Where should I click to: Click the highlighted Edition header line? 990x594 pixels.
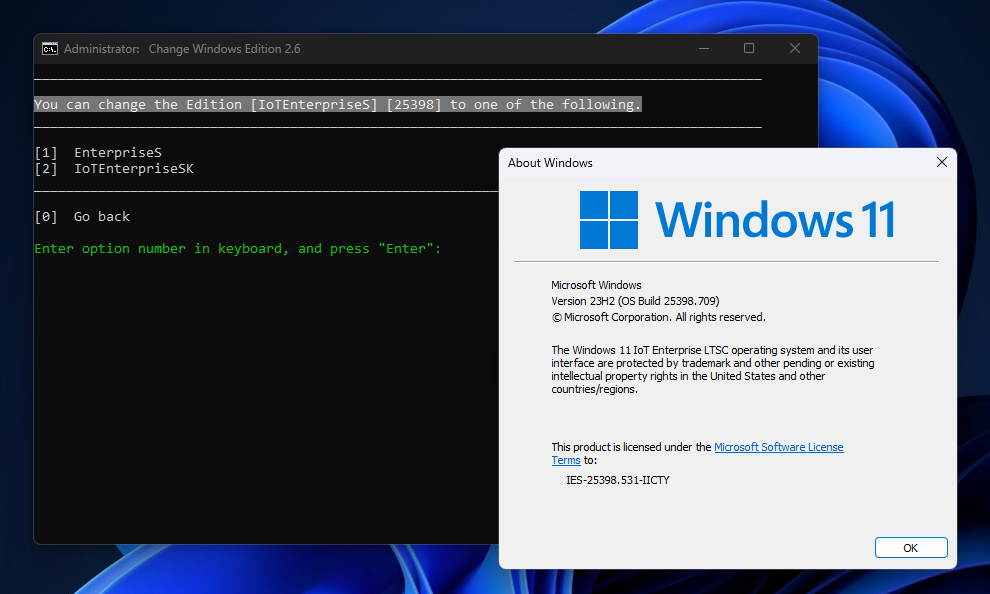tap(338, 104)
